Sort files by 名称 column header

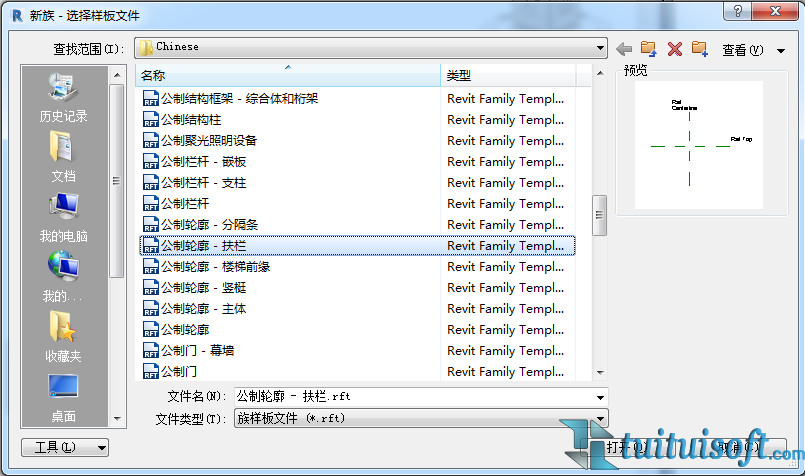click(288, 75)
